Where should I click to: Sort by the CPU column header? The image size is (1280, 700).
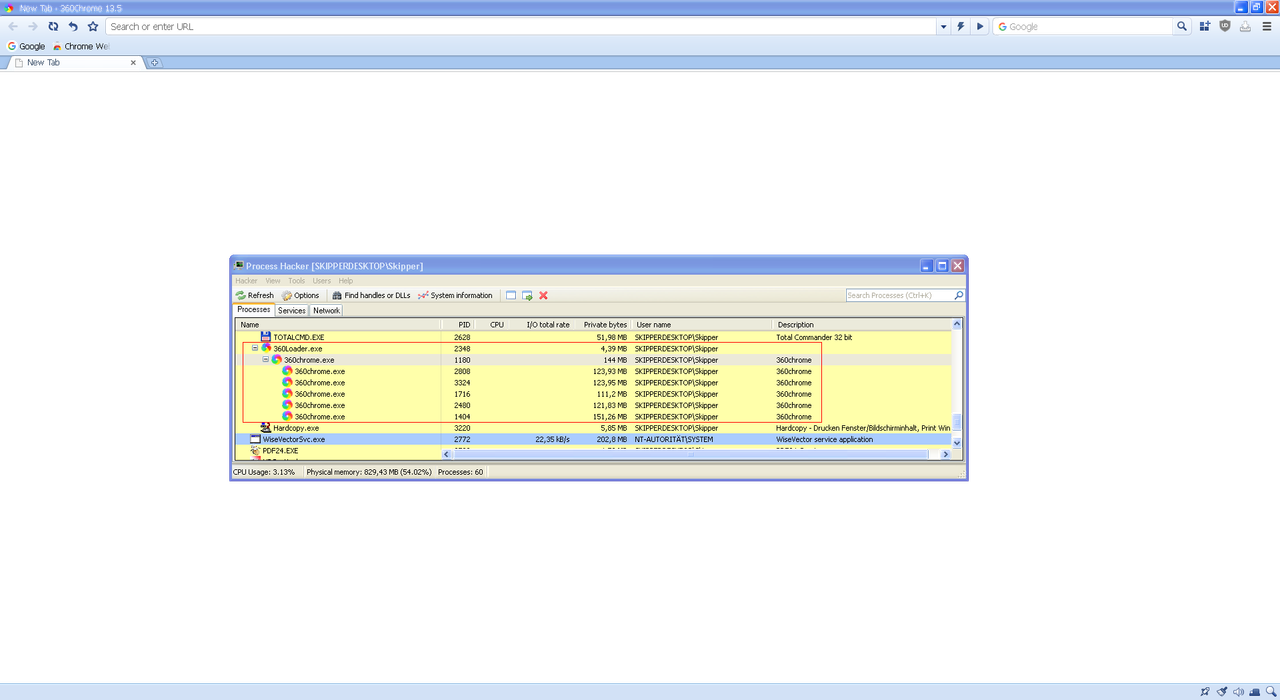click(490, 325)
